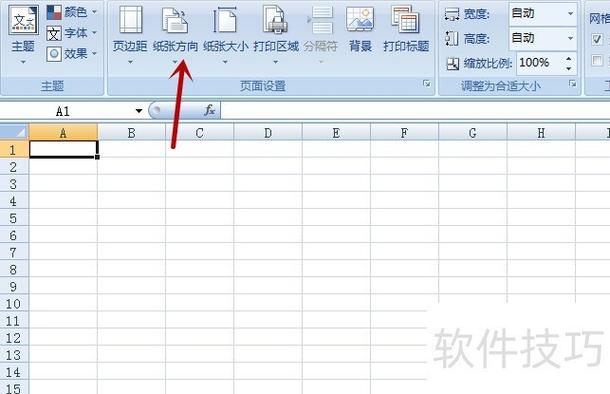Viewport: 610px width, 394px height.
Task: Select row 8 header
Action: point(14,269)
